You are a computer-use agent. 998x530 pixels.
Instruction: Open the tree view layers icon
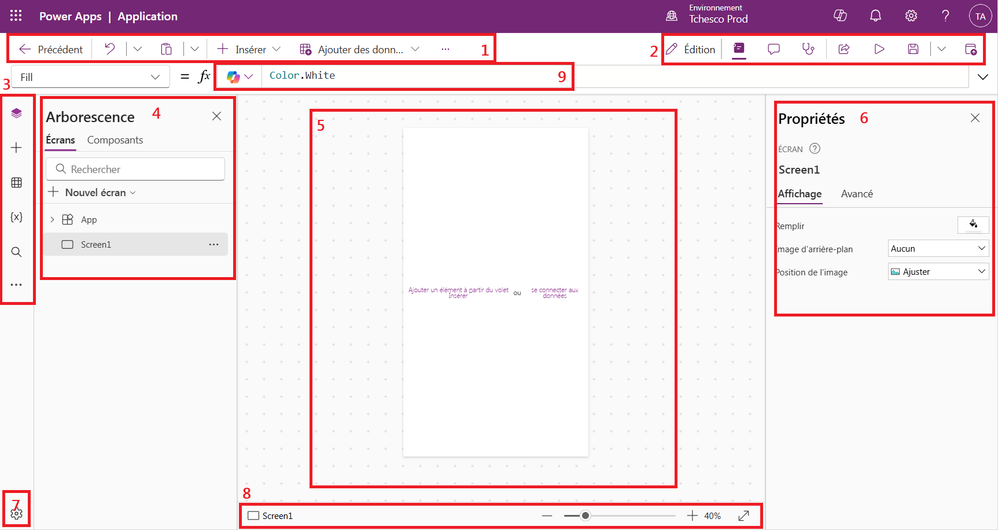17,113
